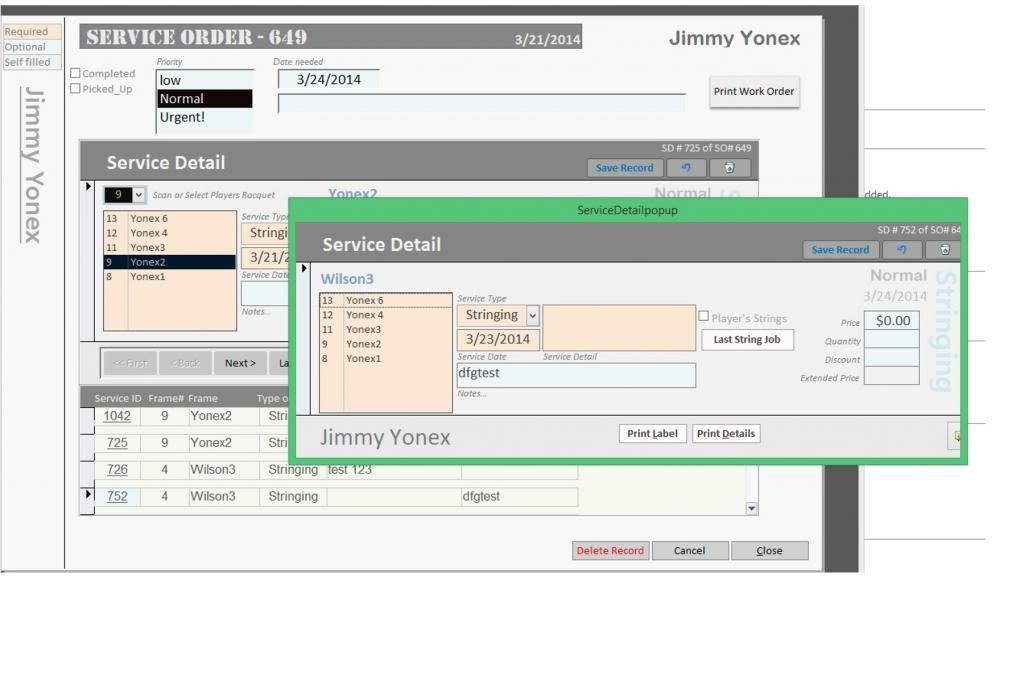Click Cancel button
The image size is (1024, 682).
(x=690, y=551)
